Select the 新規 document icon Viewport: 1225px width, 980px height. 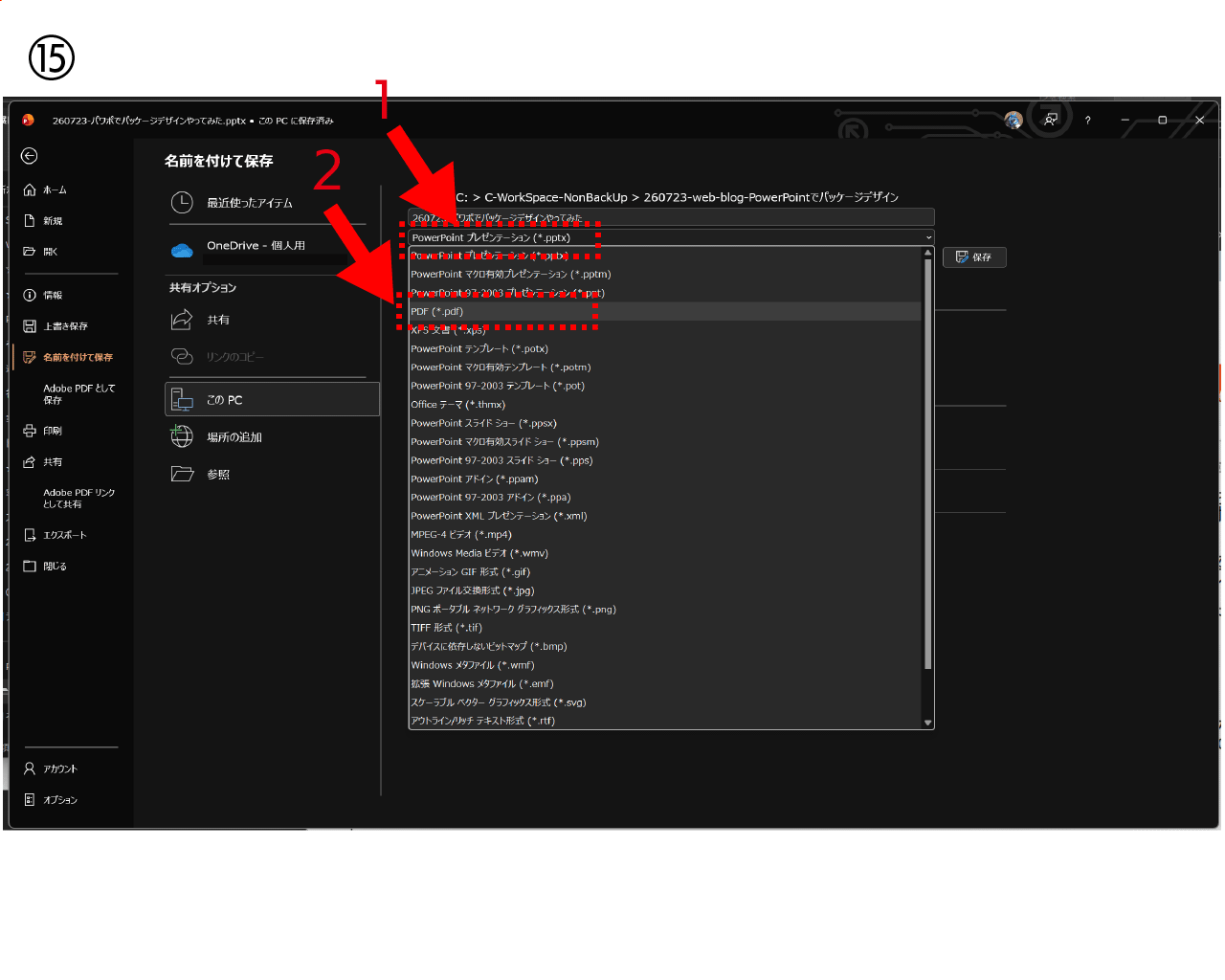(30, 221)
